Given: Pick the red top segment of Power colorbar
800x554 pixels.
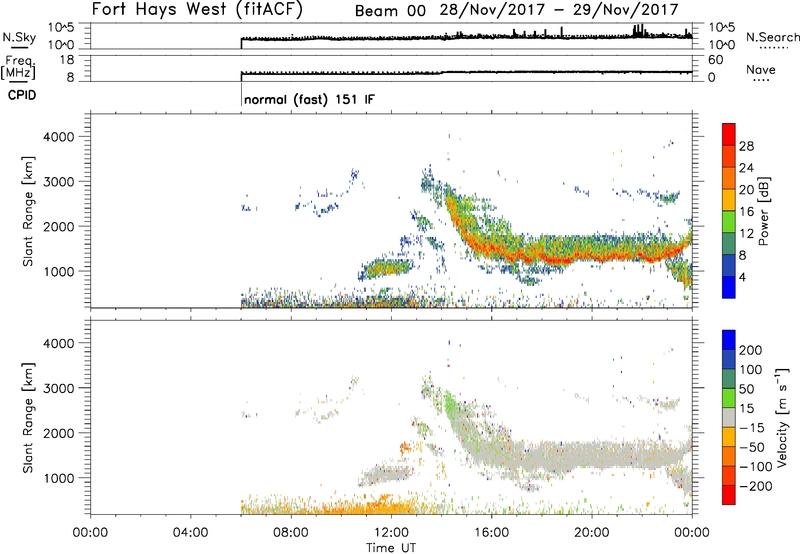Looking at the screenshot, I should [729, 134].
